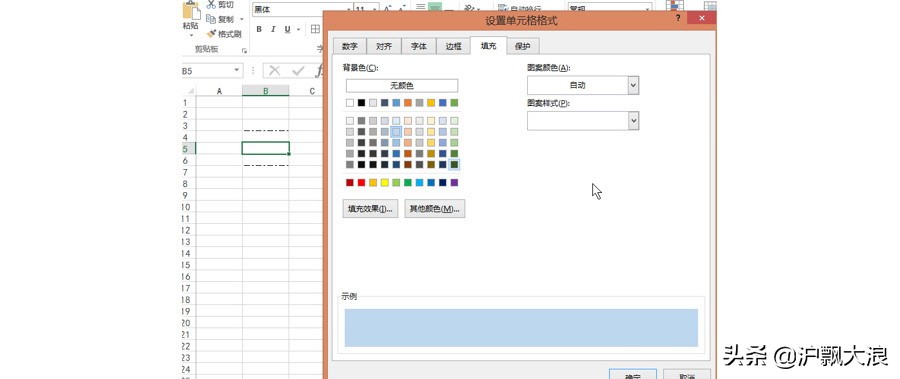
Task: Click the Increase Font Size icon
Action: [388, 9]
